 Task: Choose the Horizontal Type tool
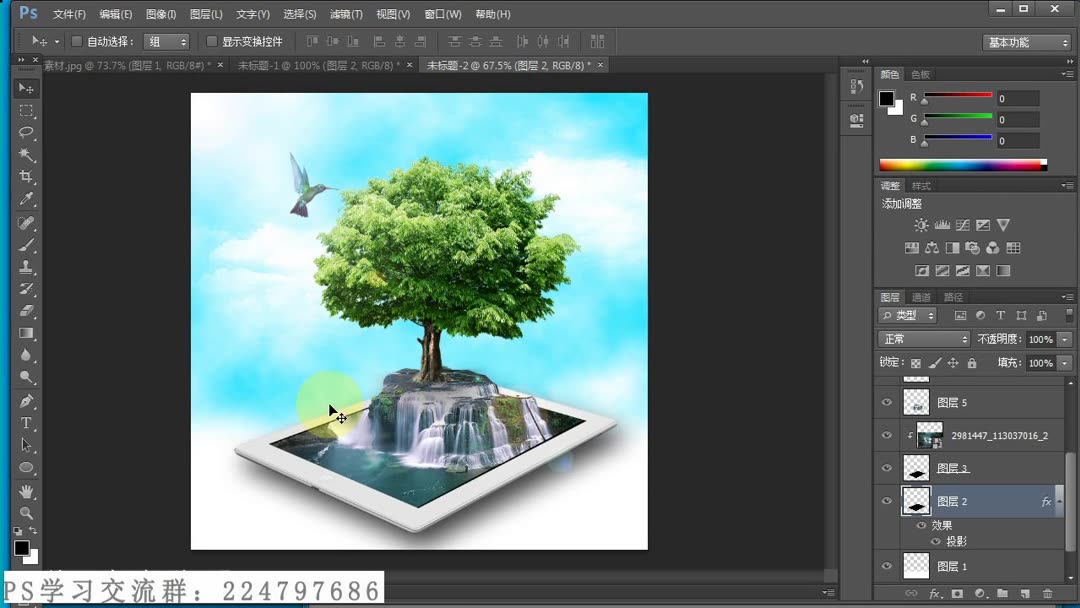(x=25, y=421)
